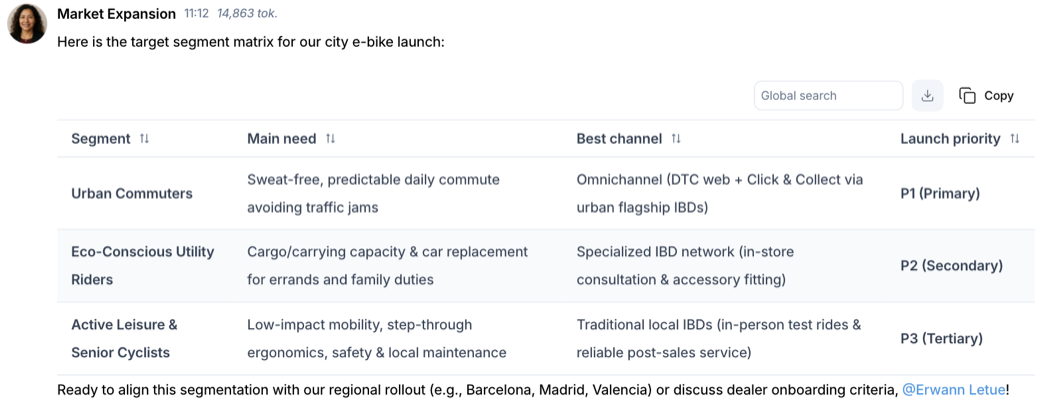Select the Eco-Conscious Utility Riders cell

pyautogui.click(x=143, y=265)
